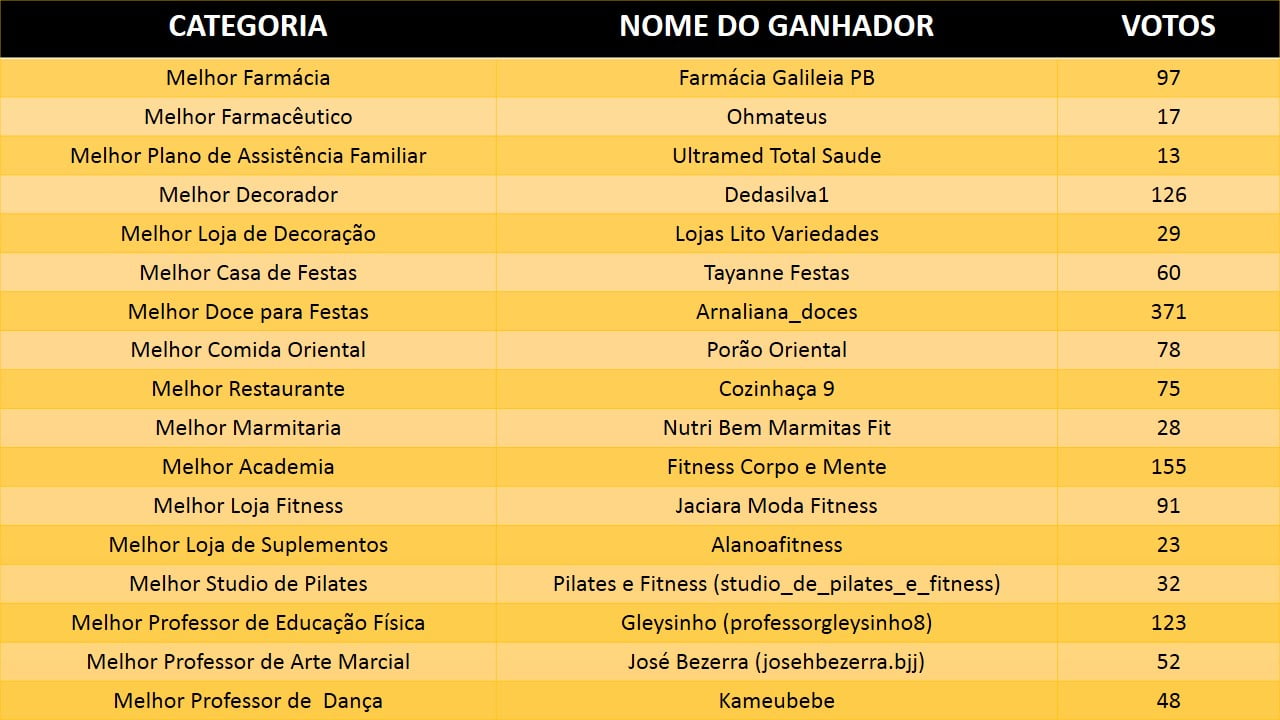This screenshot has width=1280, height=720.
Task: Select Nutri Bem Marmitas Fit
Action: [x=776, y=428]
